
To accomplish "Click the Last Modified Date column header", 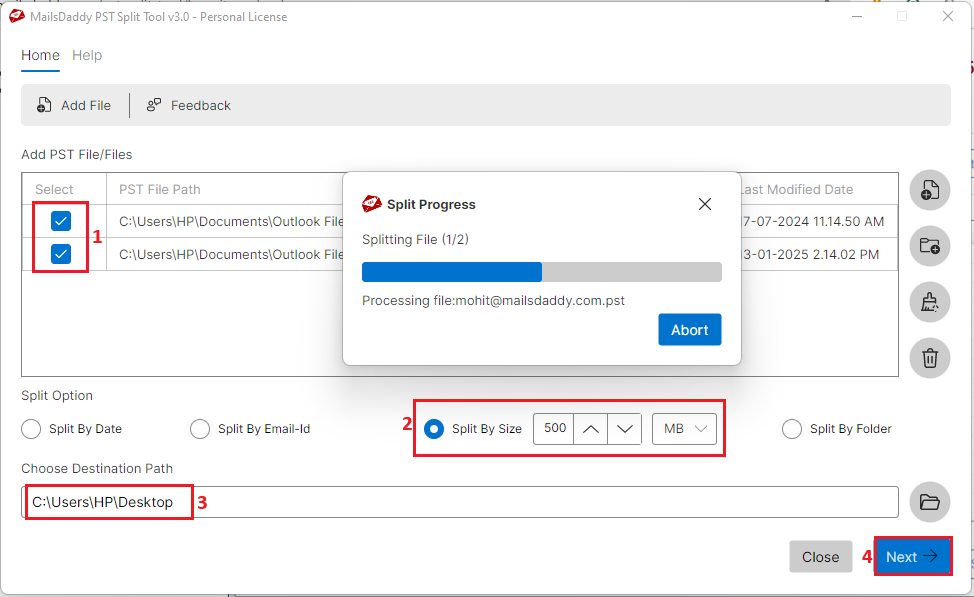I will 798,189.
